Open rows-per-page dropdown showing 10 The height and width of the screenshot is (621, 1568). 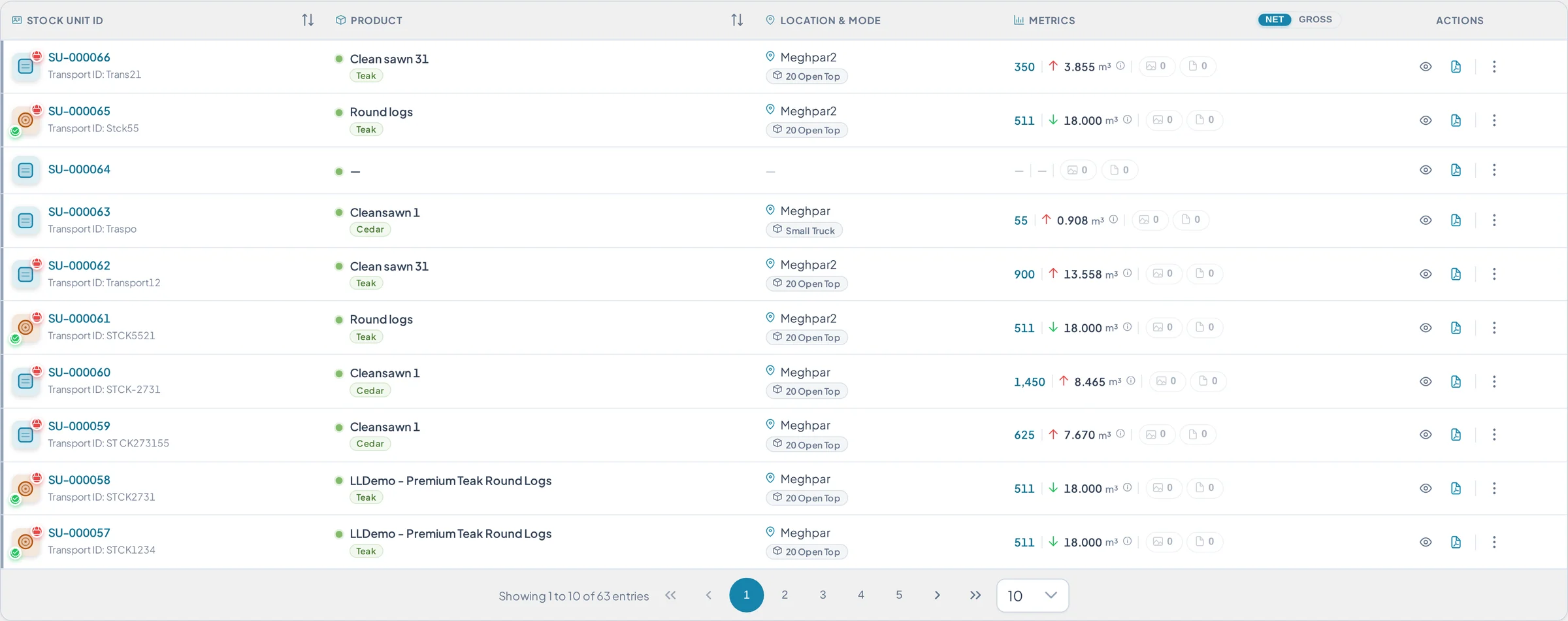1032,596
